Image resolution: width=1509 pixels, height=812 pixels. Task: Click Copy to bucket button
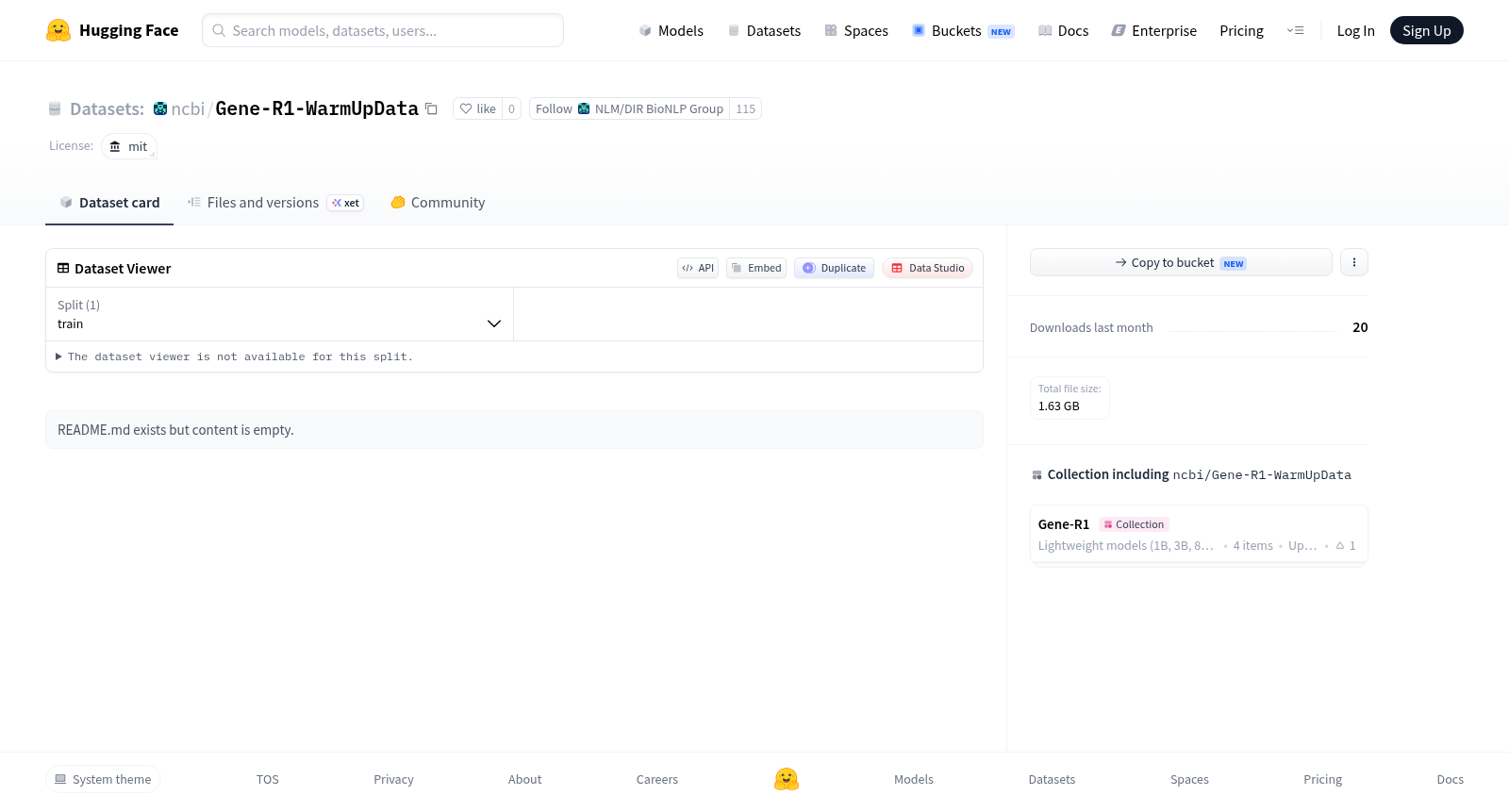point(1181,262)
